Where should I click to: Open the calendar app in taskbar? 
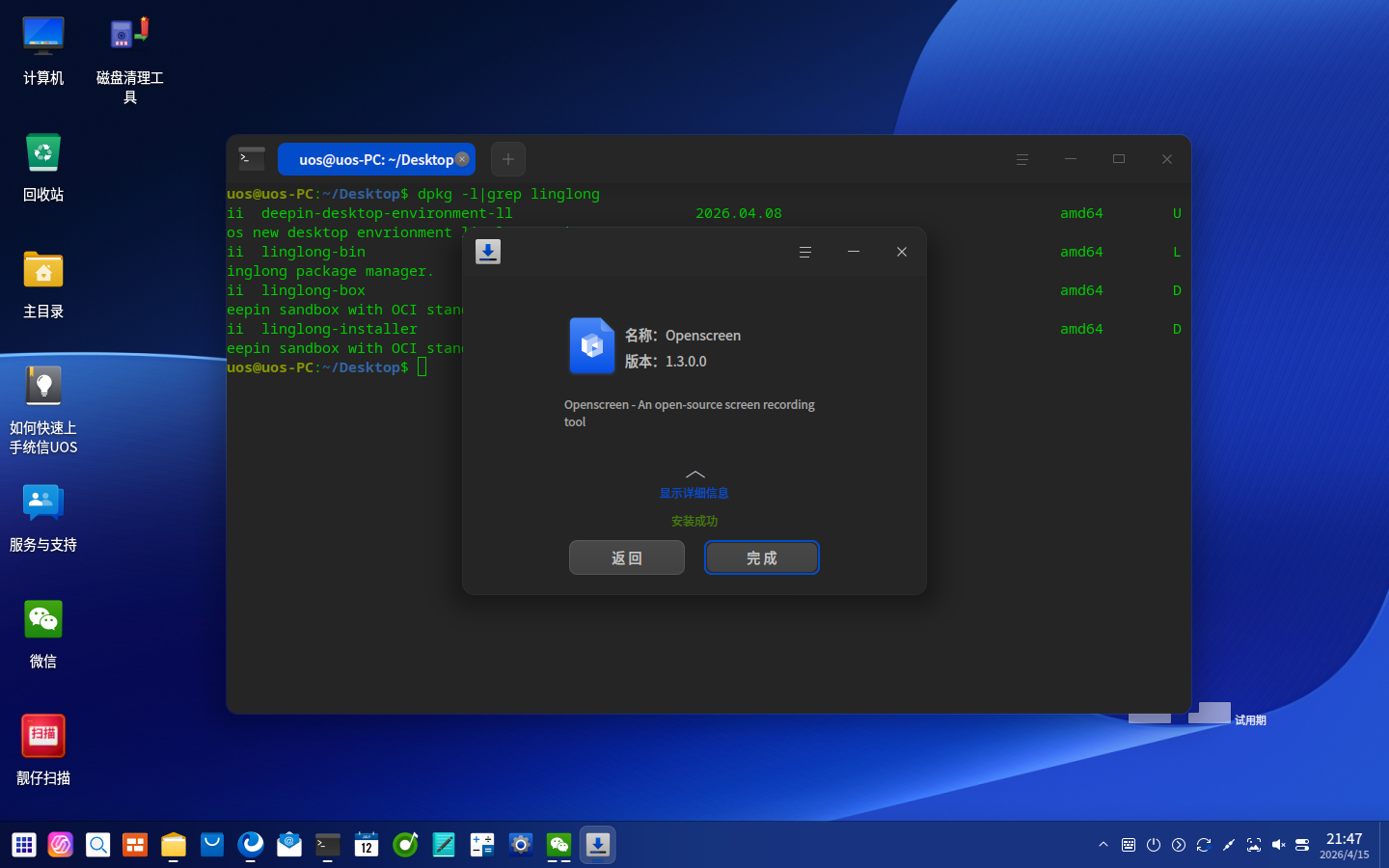pyautogui.click(x=367, y=845)
